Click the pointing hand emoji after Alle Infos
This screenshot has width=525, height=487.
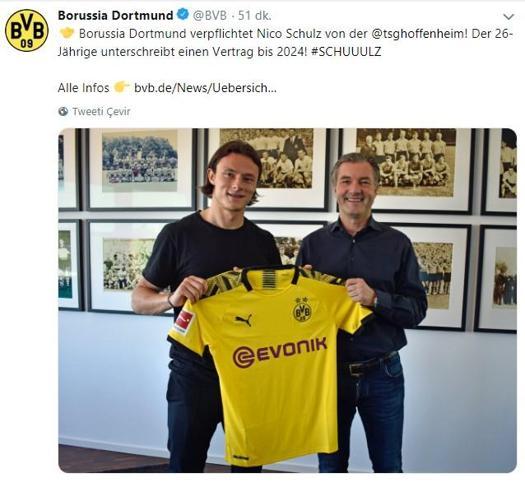(x=121, y=87)
